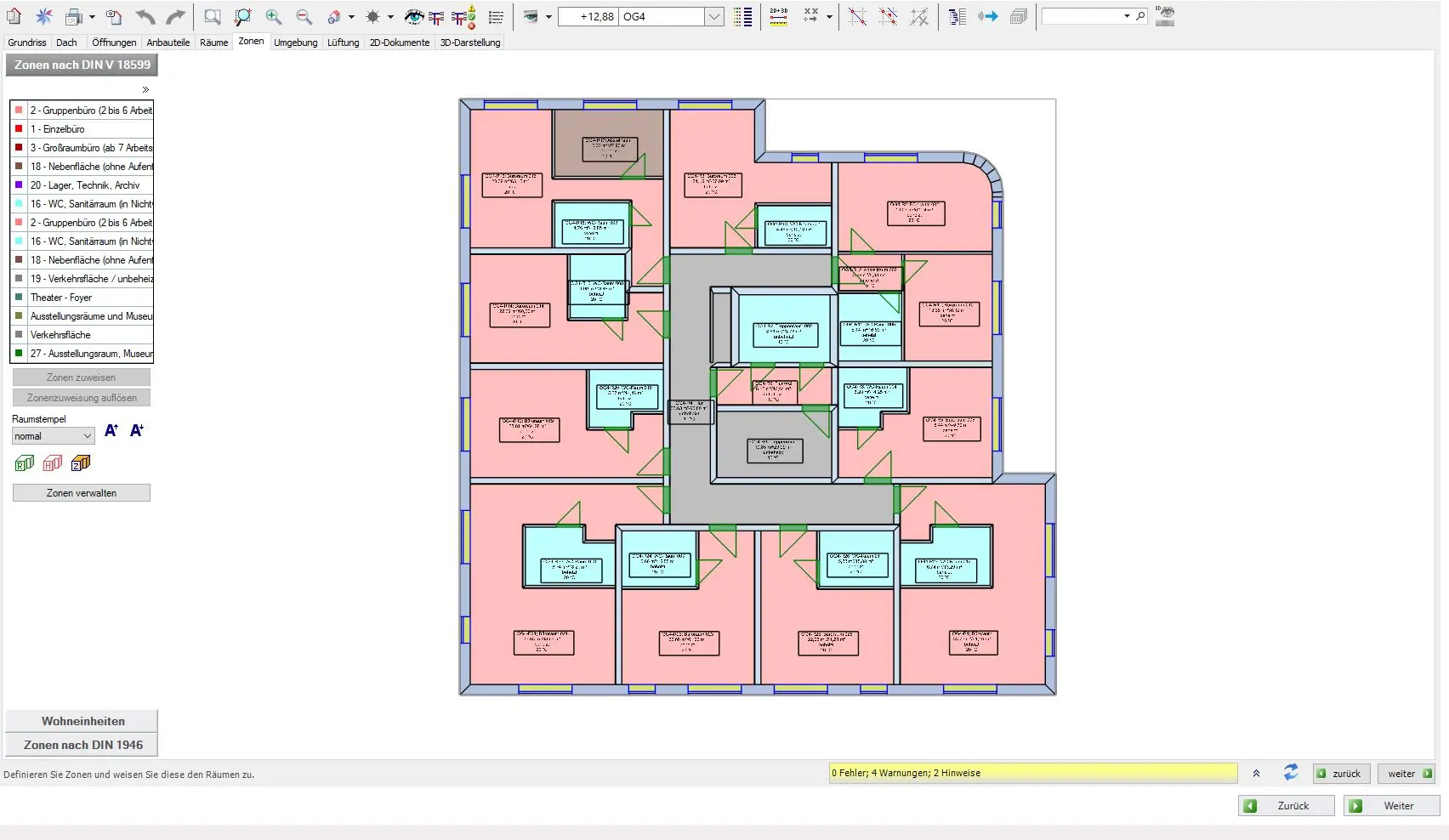Expand the zone list with double chevron

coord(145,89)
